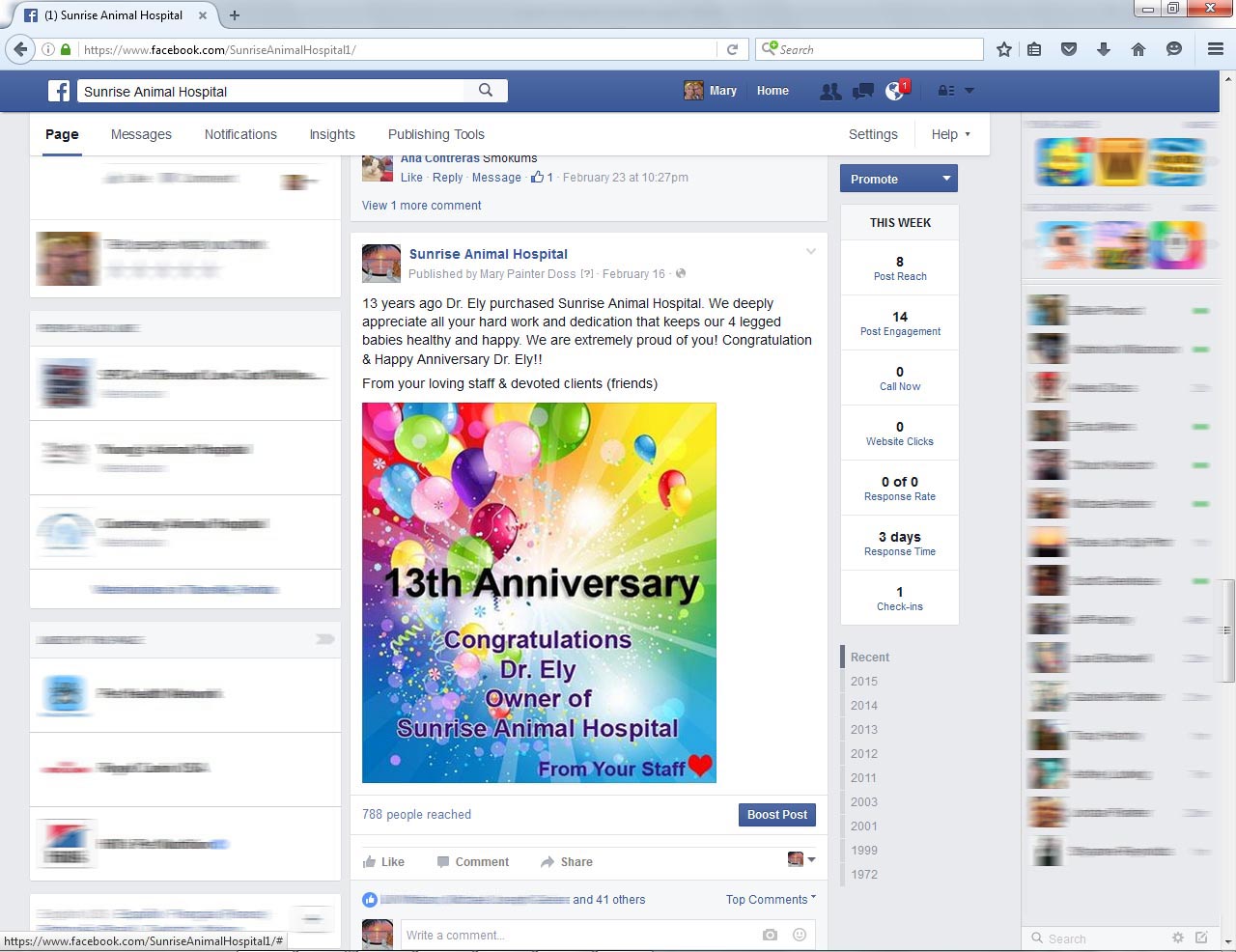The width and height of the screenshot is (1236, 952).
Task: Open the page Settings tab
Action: click(x=873, y=134)
